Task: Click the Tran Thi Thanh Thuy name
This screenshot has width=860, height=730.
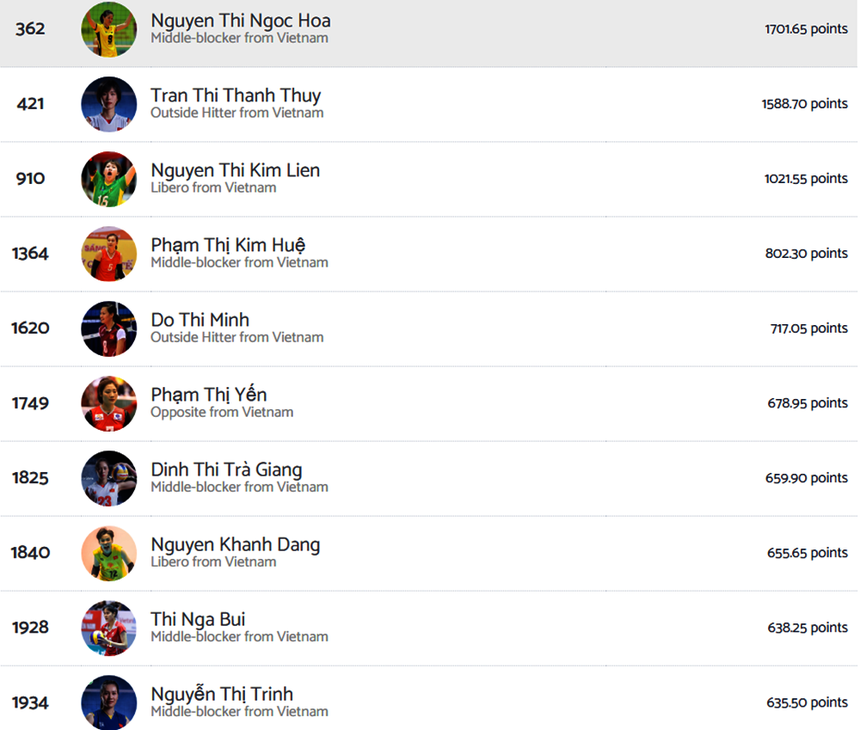Action: [235, 96]
